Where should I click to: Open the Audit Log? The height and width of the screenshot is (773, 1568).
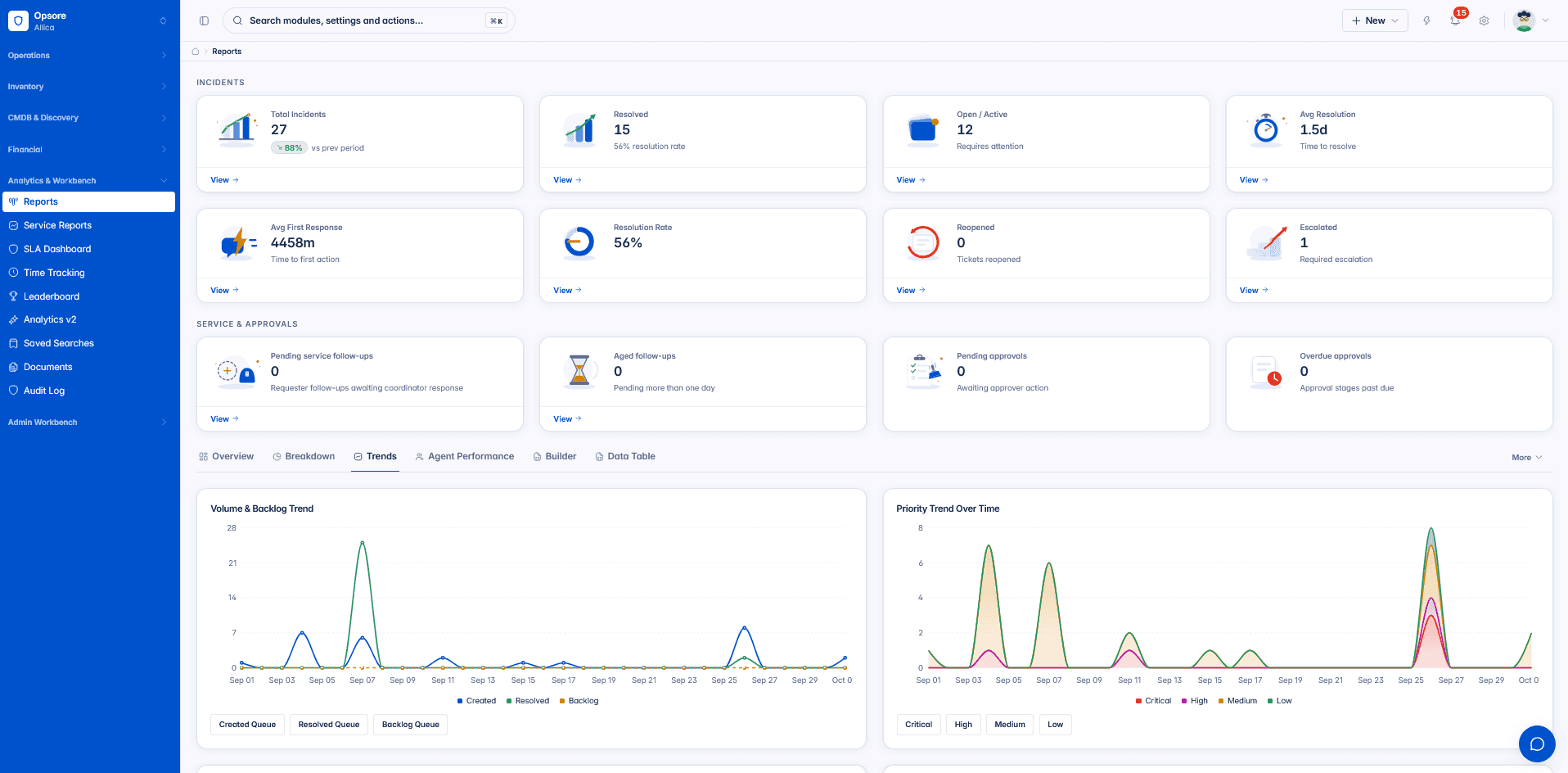pos(89,391)
